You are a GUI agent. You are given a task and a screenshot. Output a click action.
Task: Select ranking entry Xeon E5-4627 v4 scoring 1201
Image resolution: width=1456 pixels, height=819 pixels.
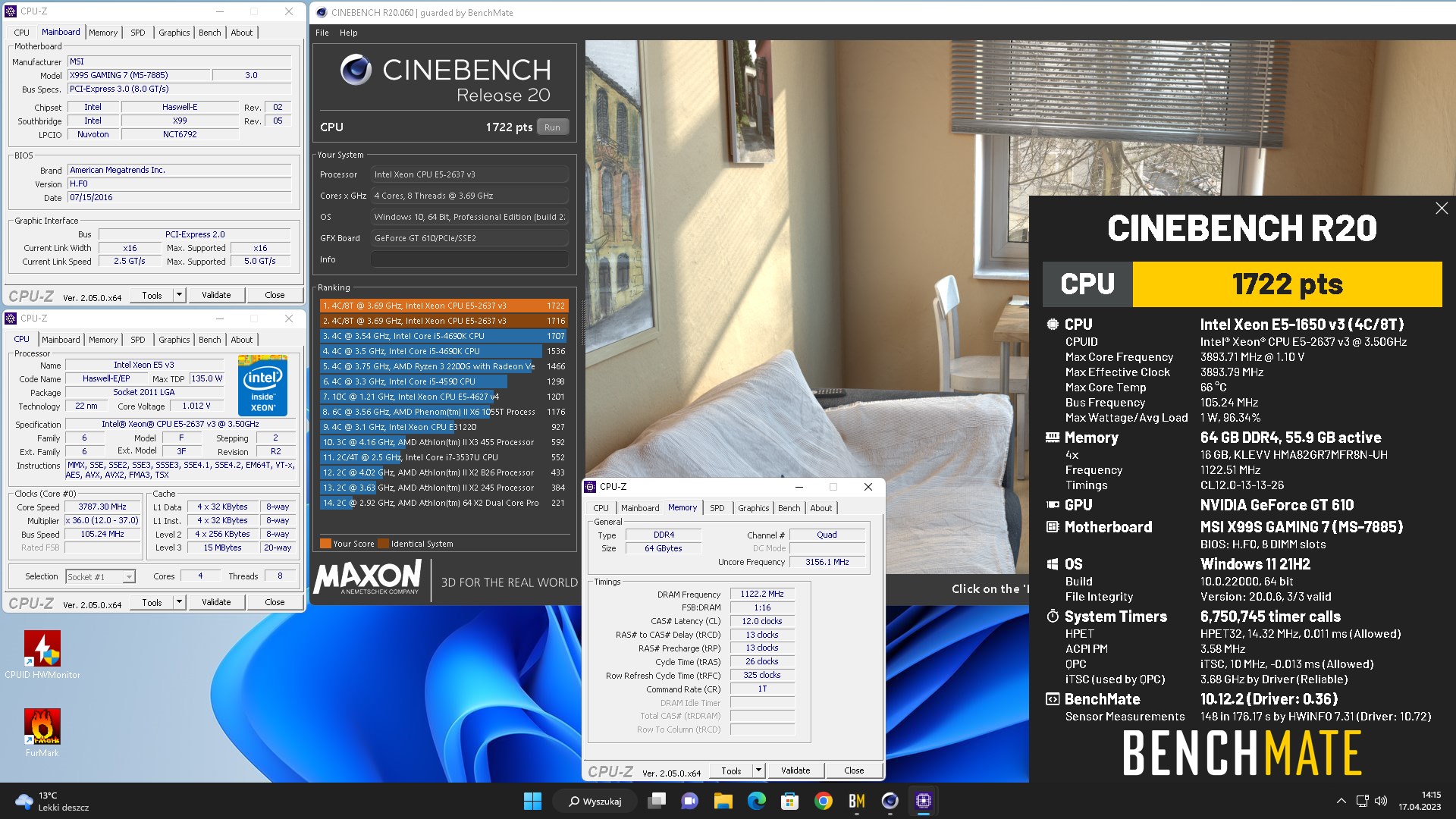(444, 397)
